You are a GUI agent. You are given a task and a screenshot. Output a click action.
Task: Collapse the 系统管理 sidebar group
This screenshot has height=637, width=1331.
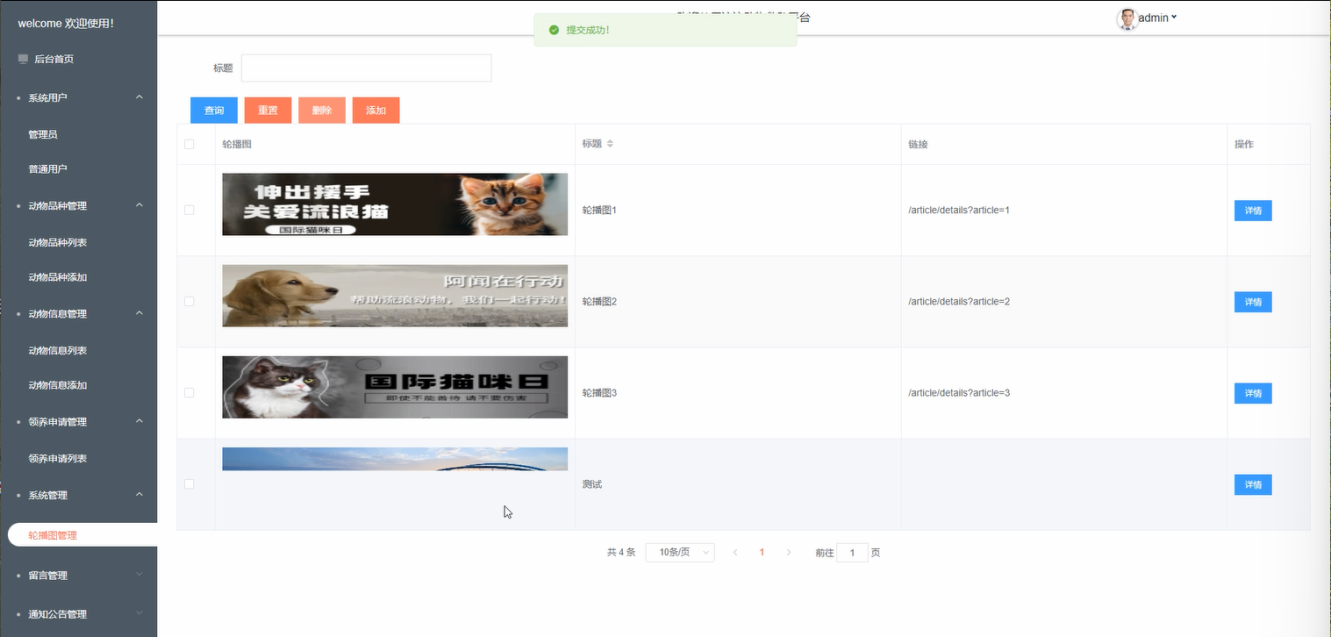(x=78, y=495)
